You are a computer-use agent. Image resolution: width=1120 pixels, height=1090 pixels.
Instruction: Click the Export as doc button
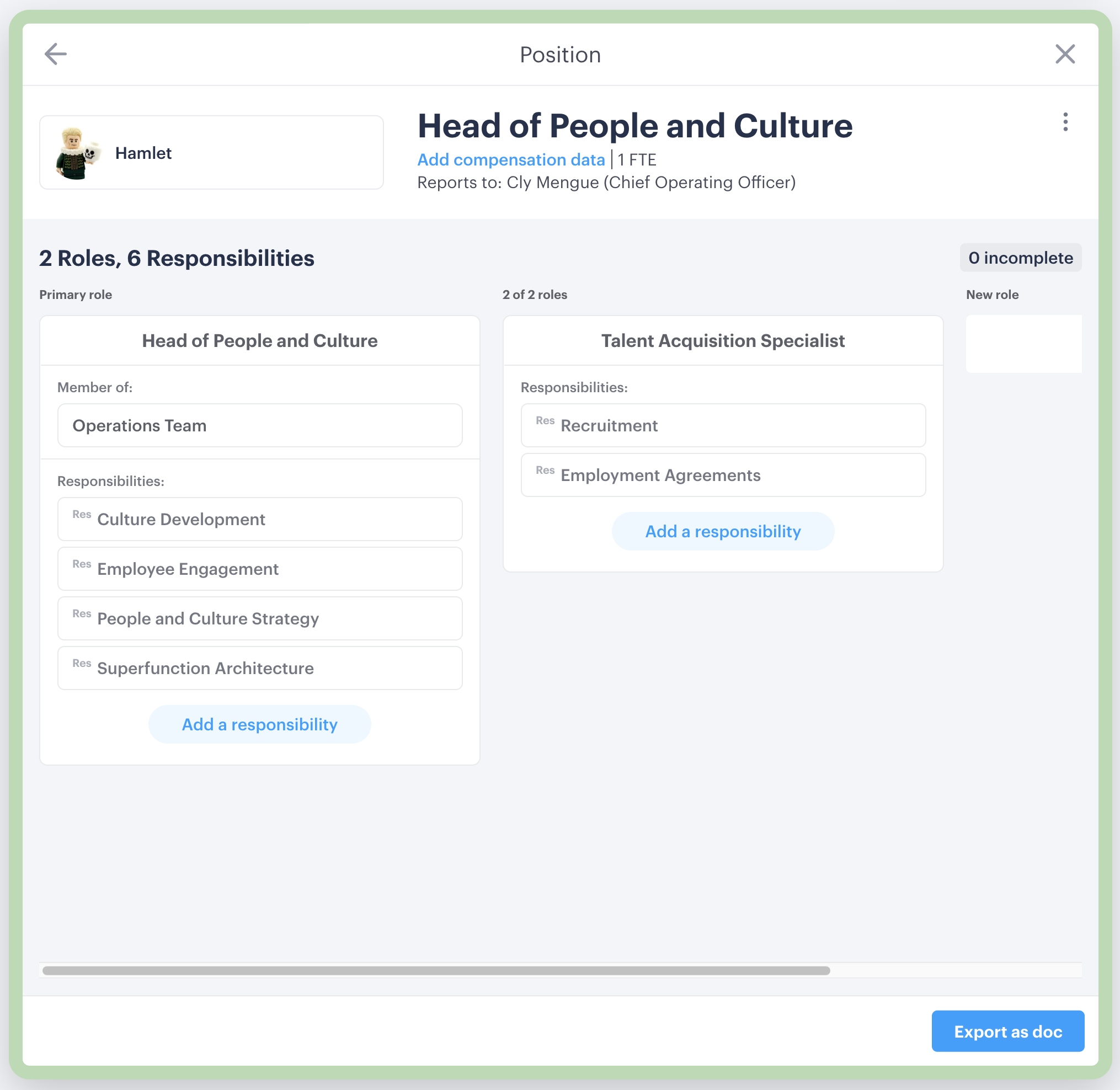point(1008,1031)
